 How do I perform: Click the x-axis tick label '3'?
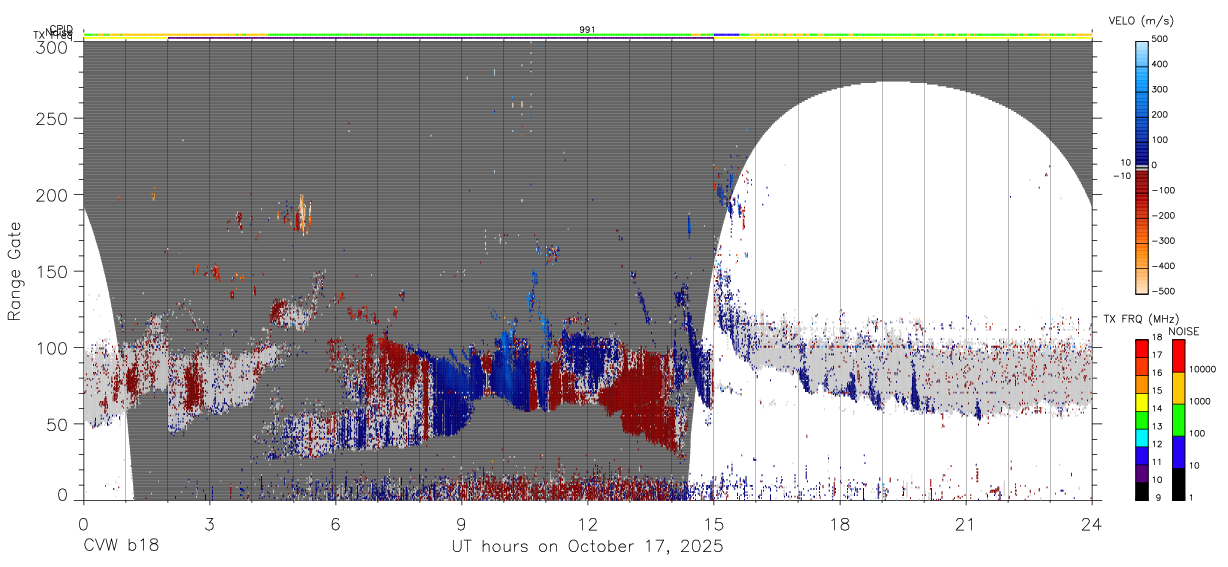click(209, 523)
